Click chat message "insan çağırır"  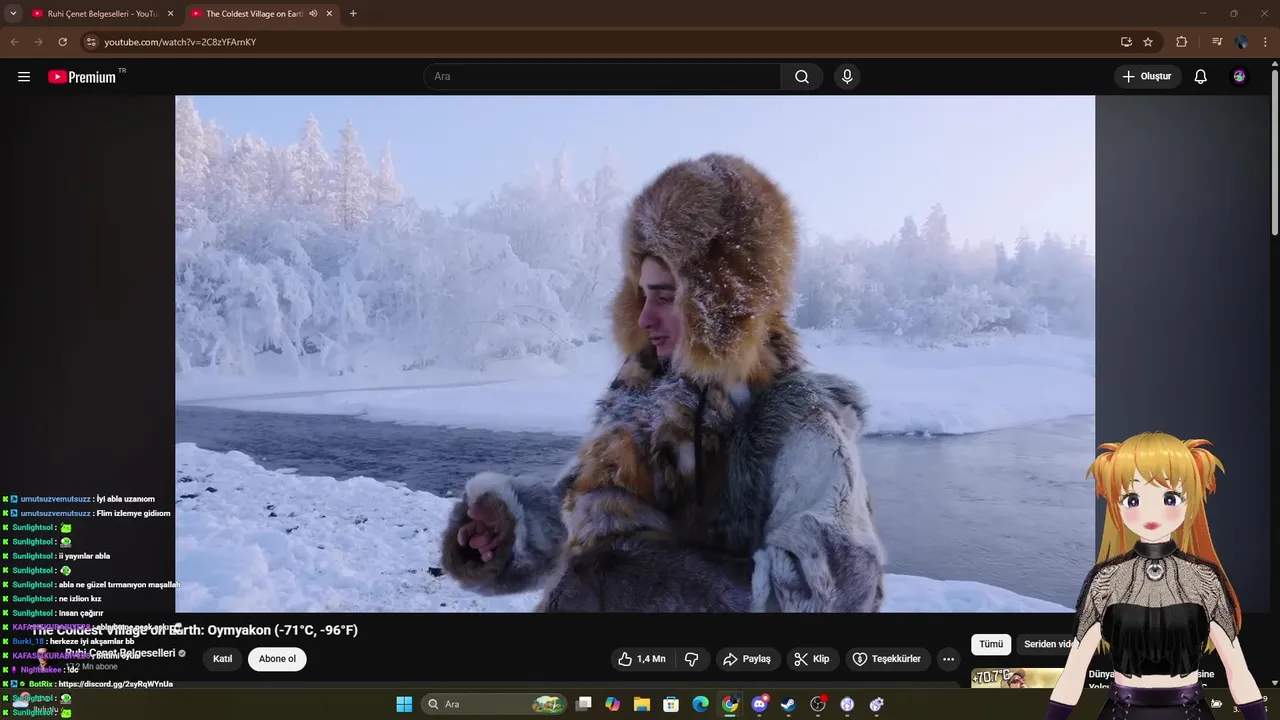pyautogui.click(x=81, y=613)
